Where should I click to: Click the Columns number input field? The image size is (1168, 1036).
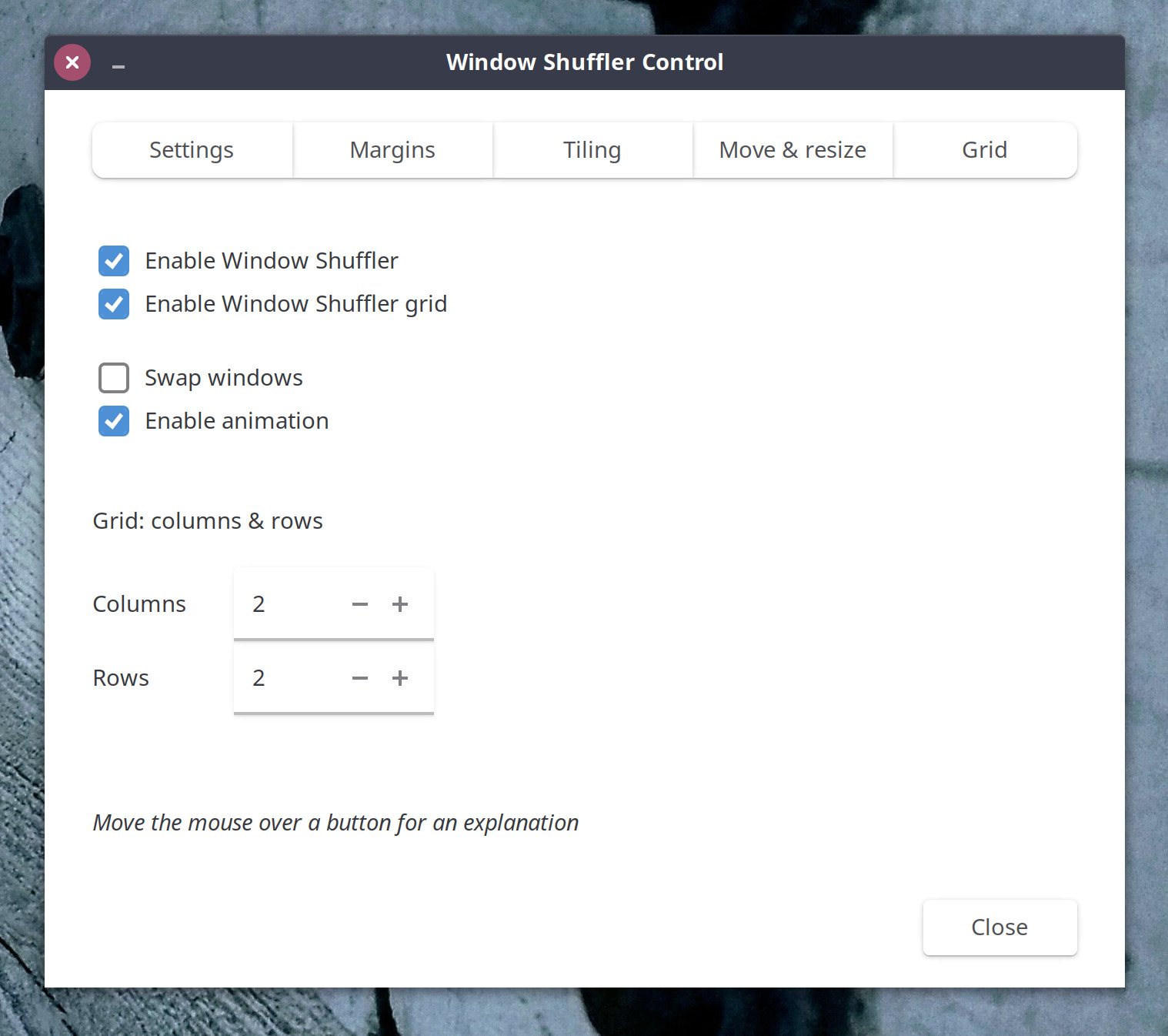click(x=289, y=604)
